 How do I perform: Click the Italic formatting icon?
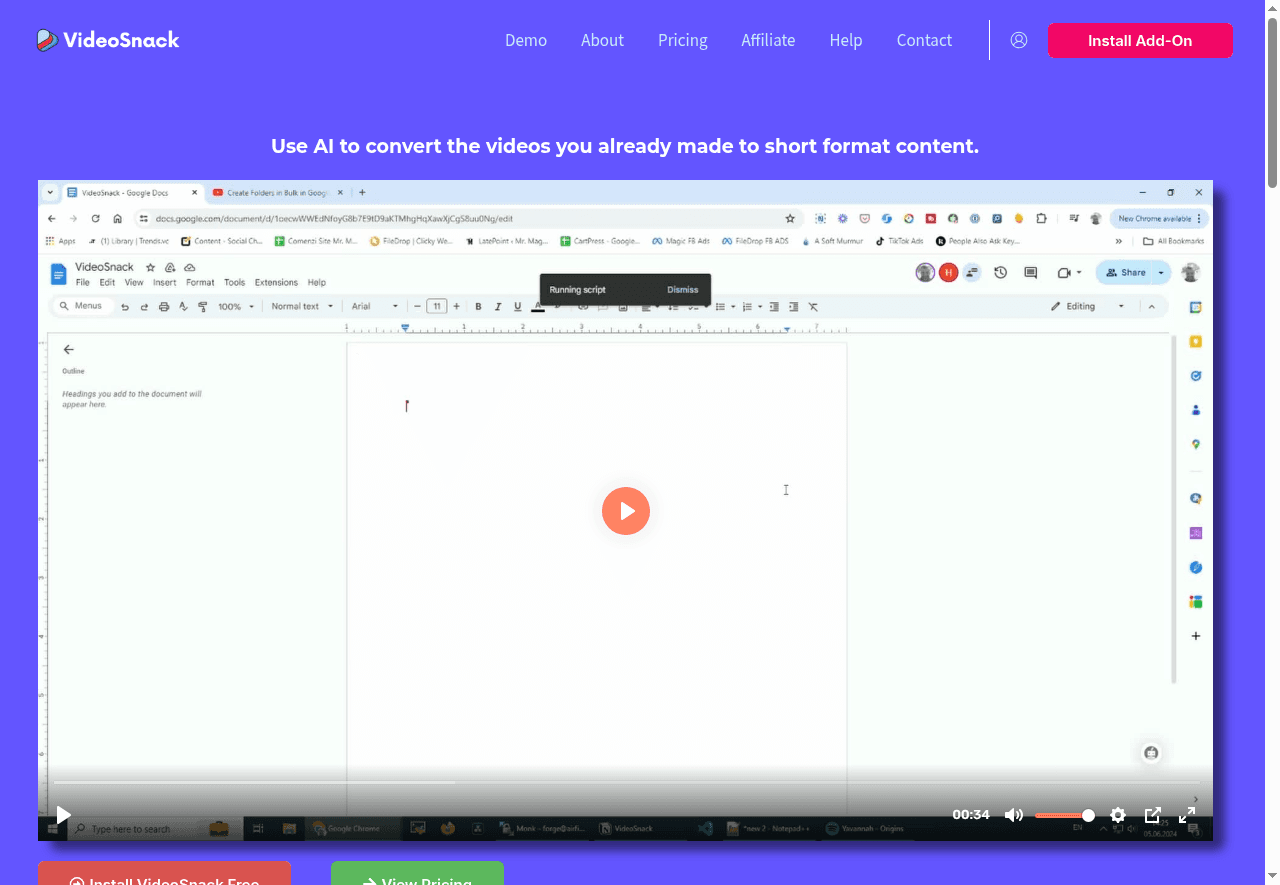[497, 306]
